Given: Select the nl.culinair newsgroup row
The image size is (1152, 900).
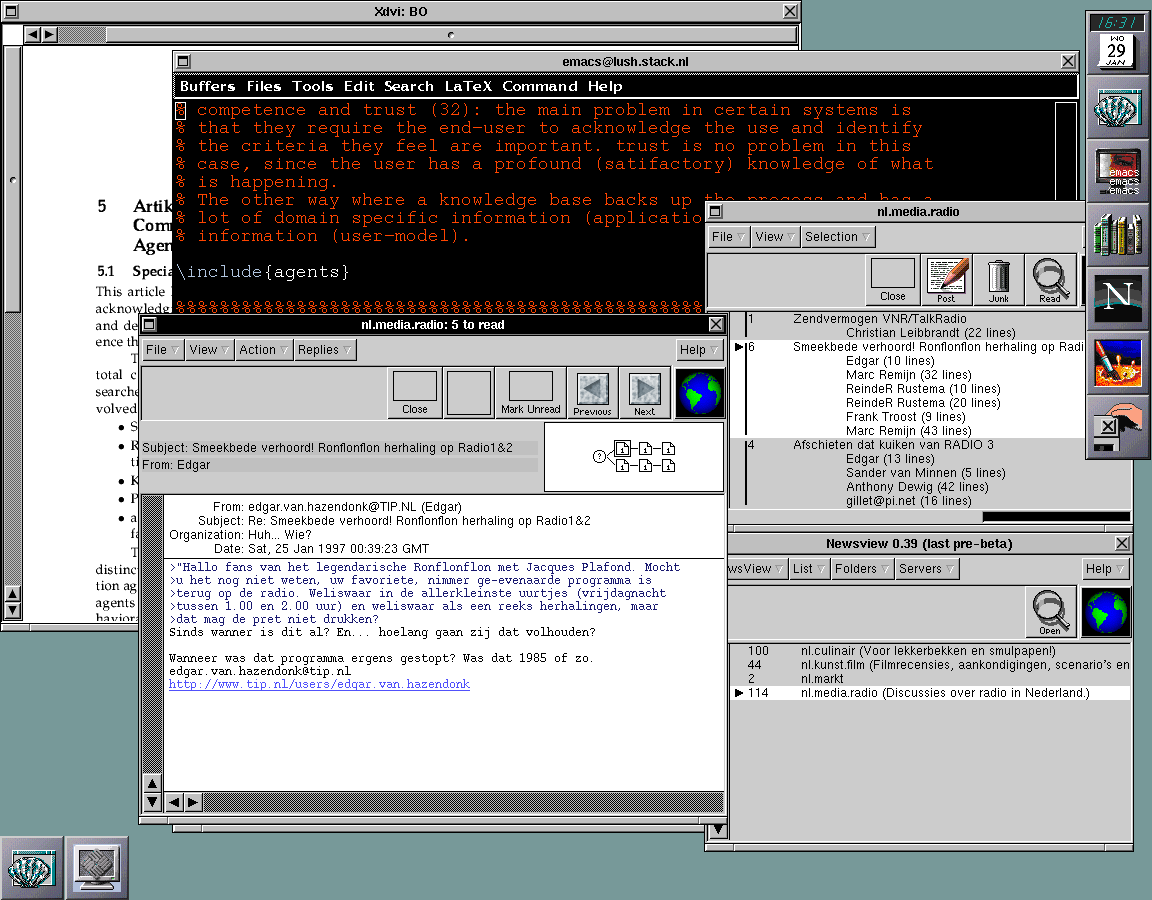Looking at the screenshot, I should click(930, 651).
